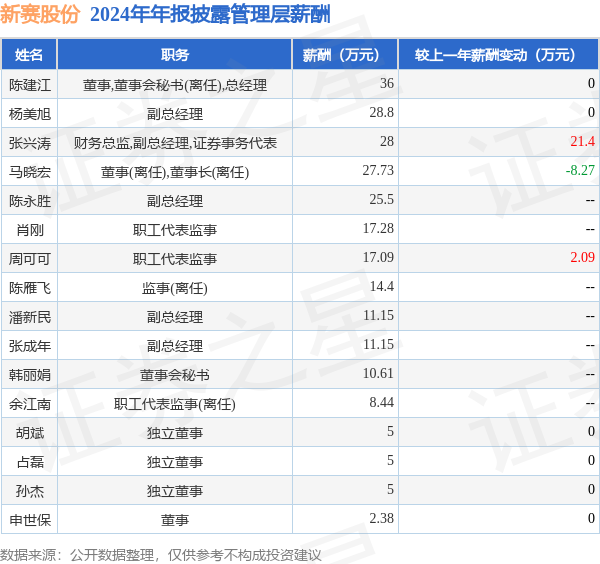Click the green change value -8.27

[x=580, y=171]
